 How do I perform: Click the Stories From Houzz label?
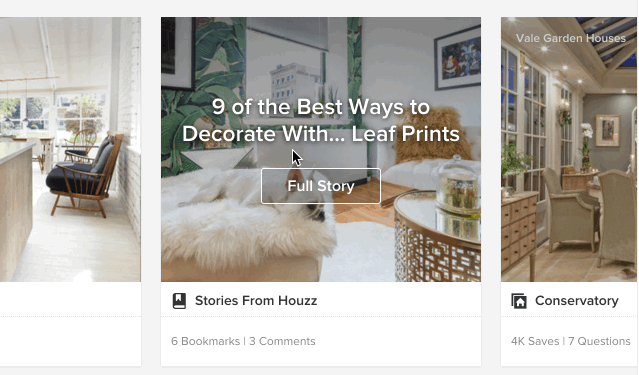256,301
